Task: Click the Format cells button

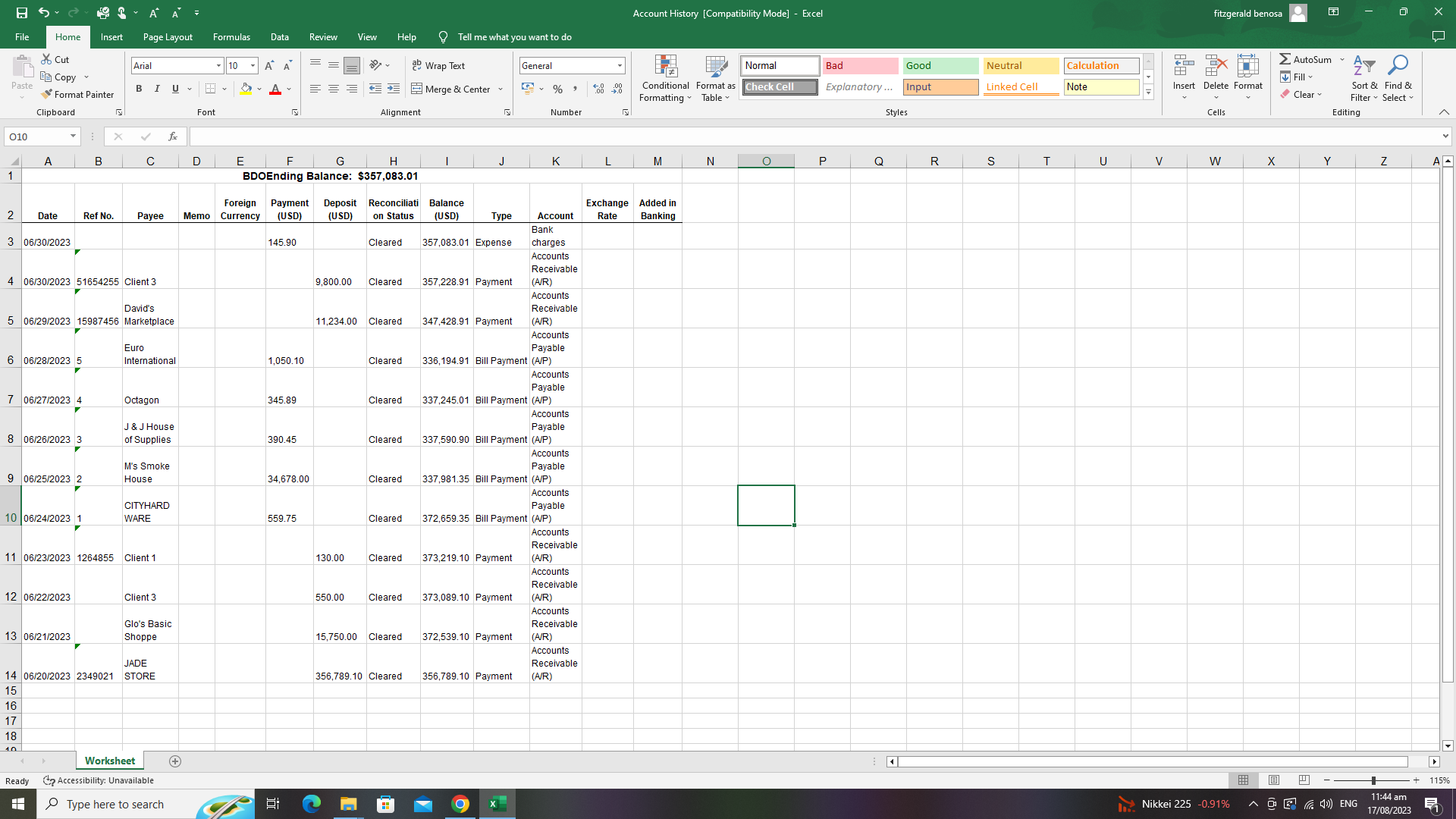Action: click(x=1248, y=78)
